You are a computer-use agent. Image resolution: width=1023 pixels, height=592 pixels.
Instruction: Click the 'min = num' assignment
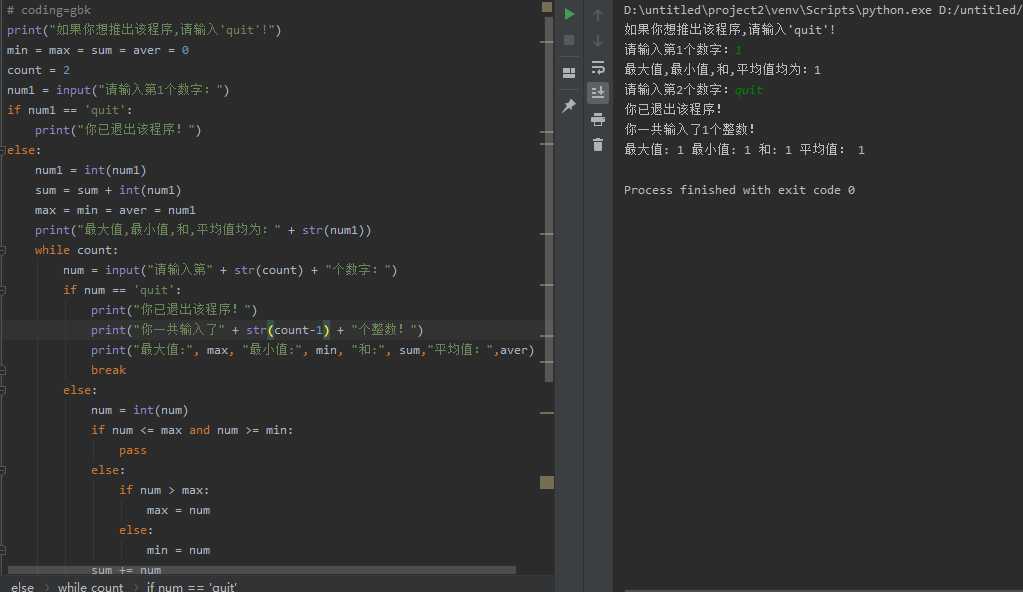click(178, 550)
